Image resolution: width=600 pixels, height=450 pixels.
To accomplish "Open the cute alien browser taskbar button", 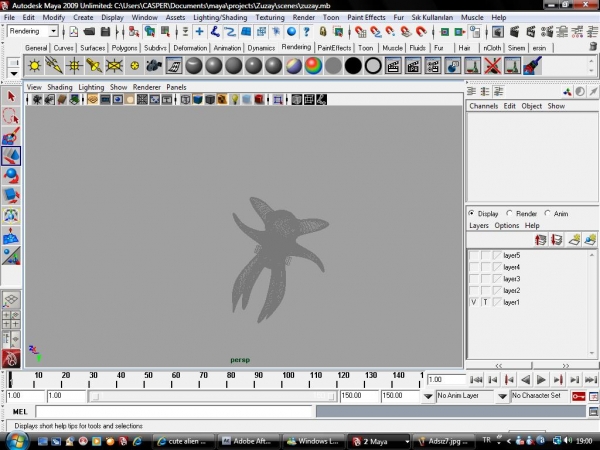I will (x=184, y=441).
